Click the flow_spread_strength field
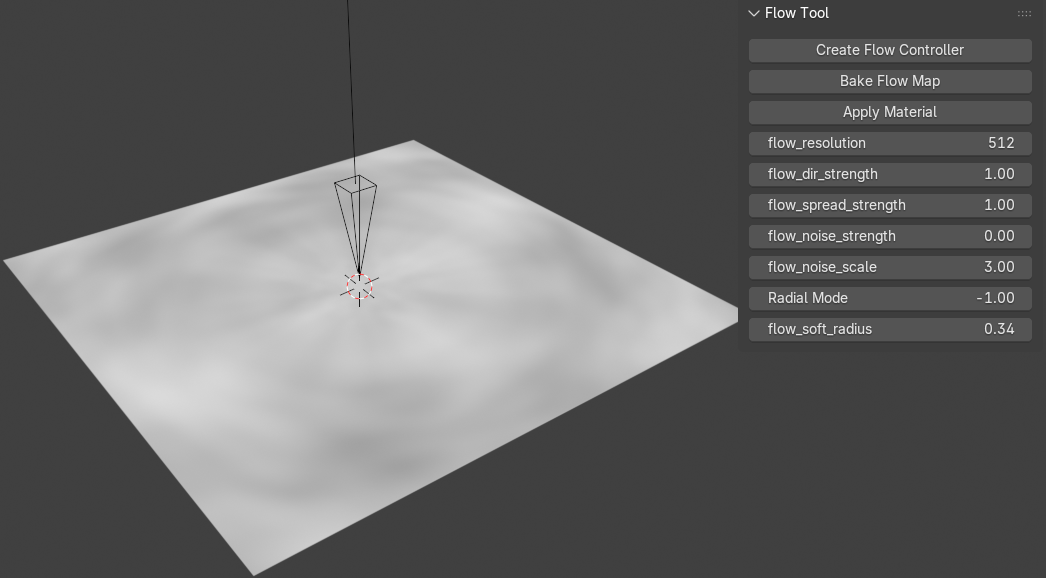Screen dimensions: 1046x578 [889, 205]
